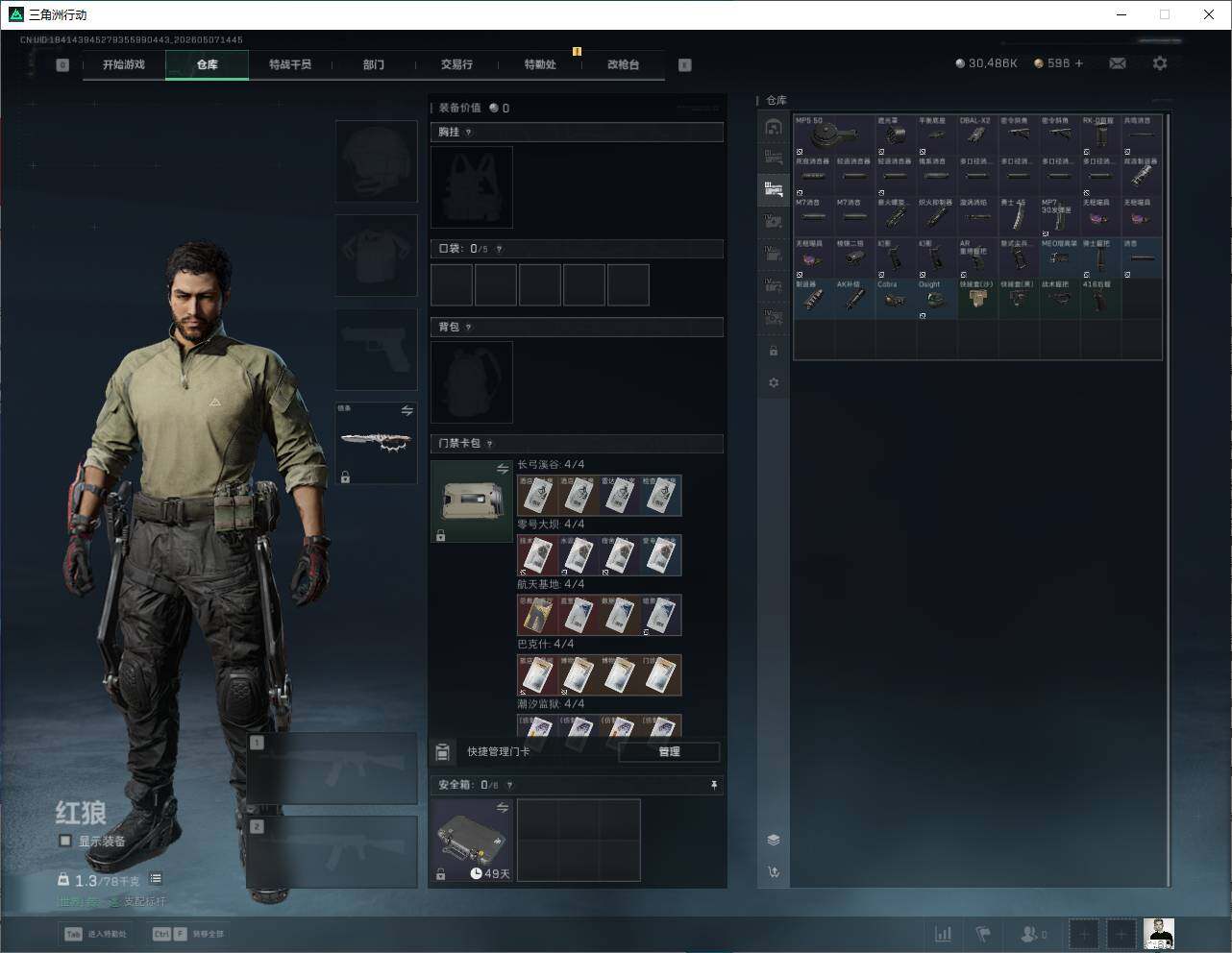This screenshot has height=953, width=1232.
Task: Show help for 口袋 section
Action: pyautogui.click(x=499, y=249)
